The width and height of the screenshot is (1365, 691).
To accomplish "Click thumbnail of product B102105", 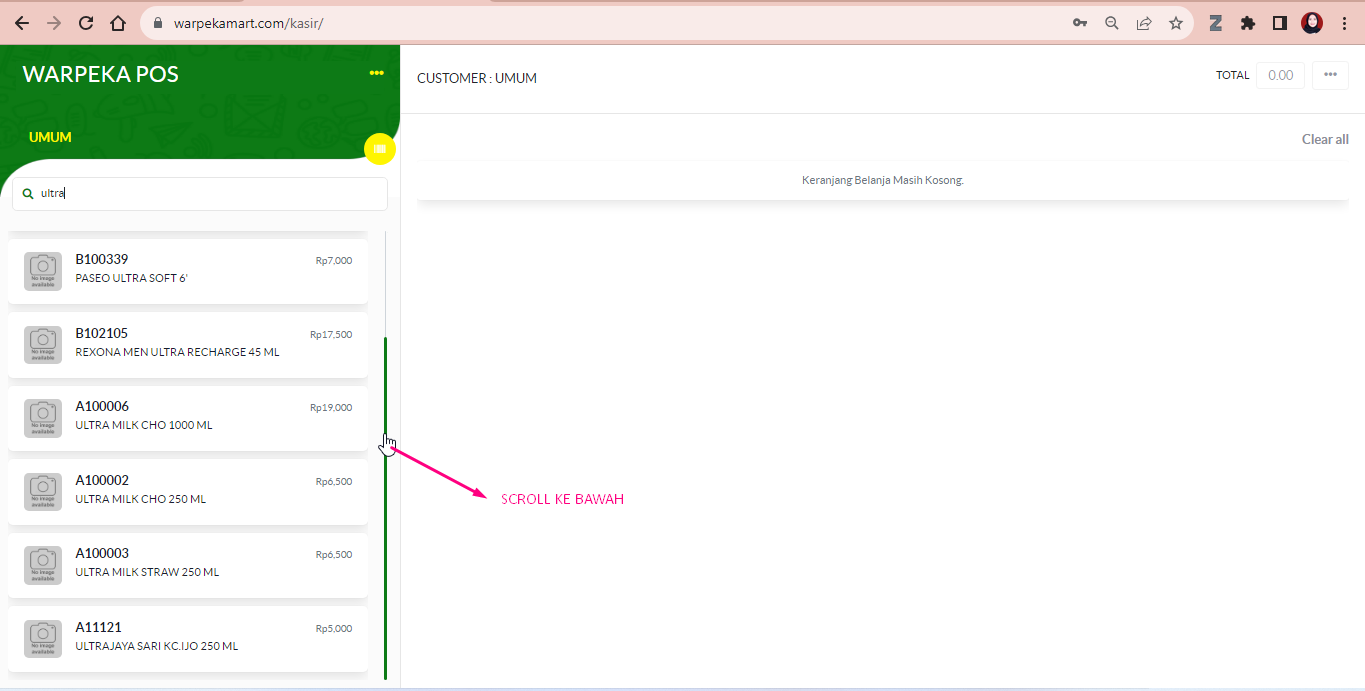I will tap(43, 345).
